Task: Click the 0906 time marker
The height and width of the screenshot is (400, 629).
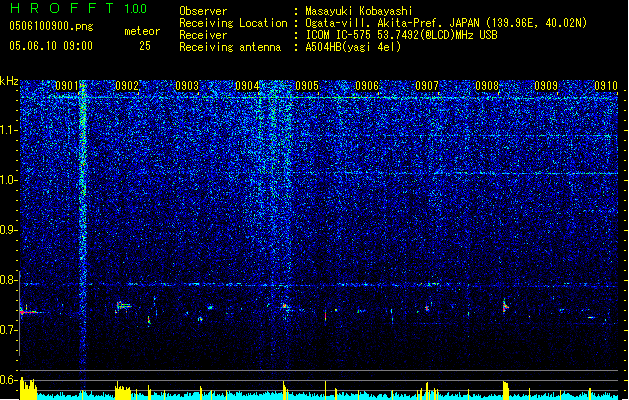Action: point(367,86)
